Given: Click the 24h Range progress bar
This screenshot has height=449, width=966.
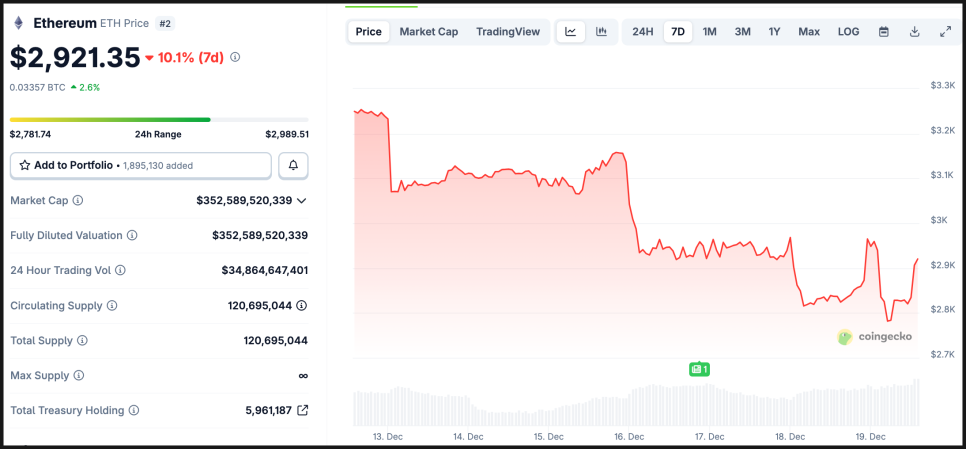Looking at the screenshot, I should (x=159, y=119).
